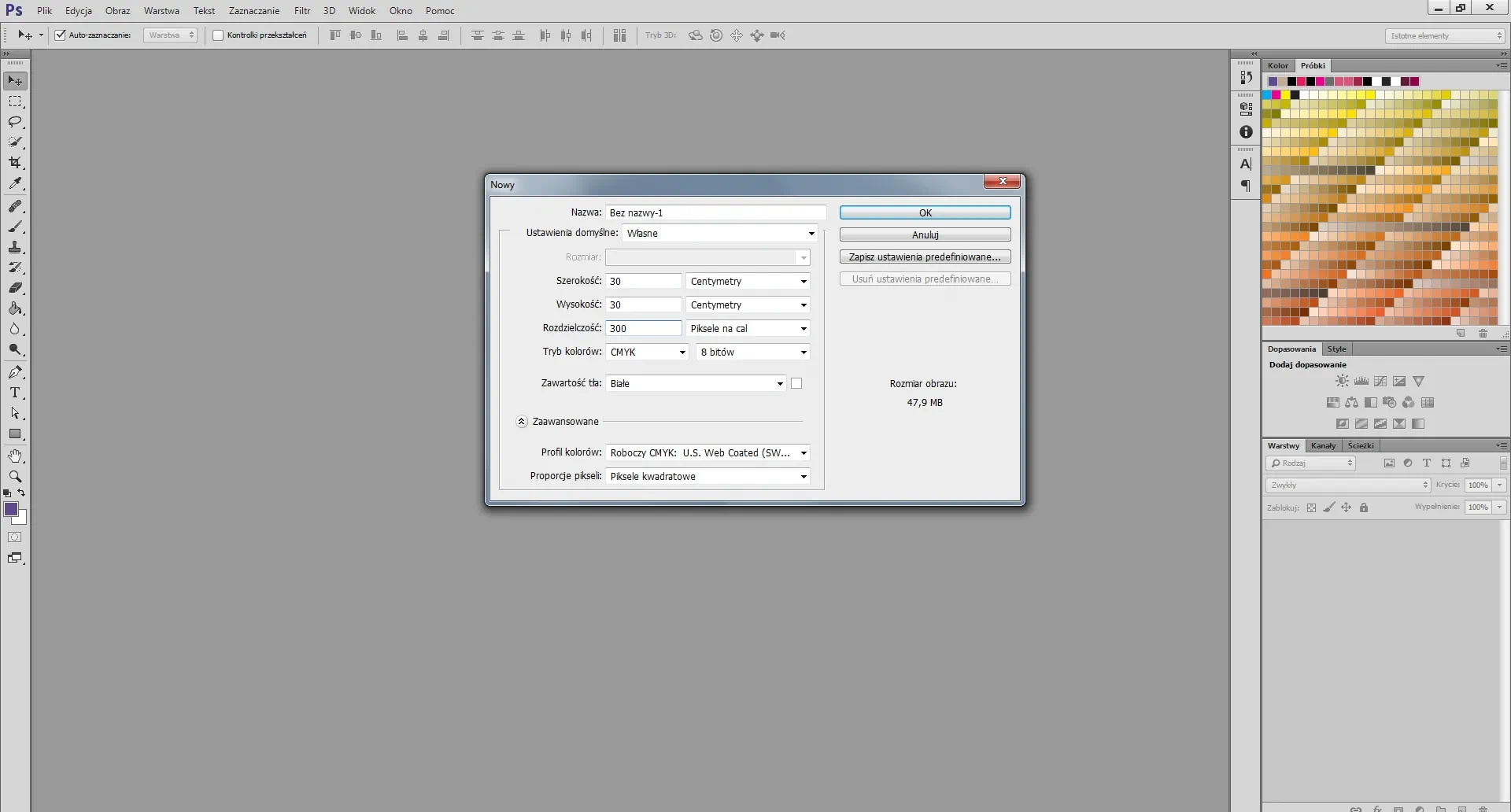Image resolution: width=1511 pixels, height=812 pixels.
Task: Open the Szerokość units dropdown
Action: [748, 282]
